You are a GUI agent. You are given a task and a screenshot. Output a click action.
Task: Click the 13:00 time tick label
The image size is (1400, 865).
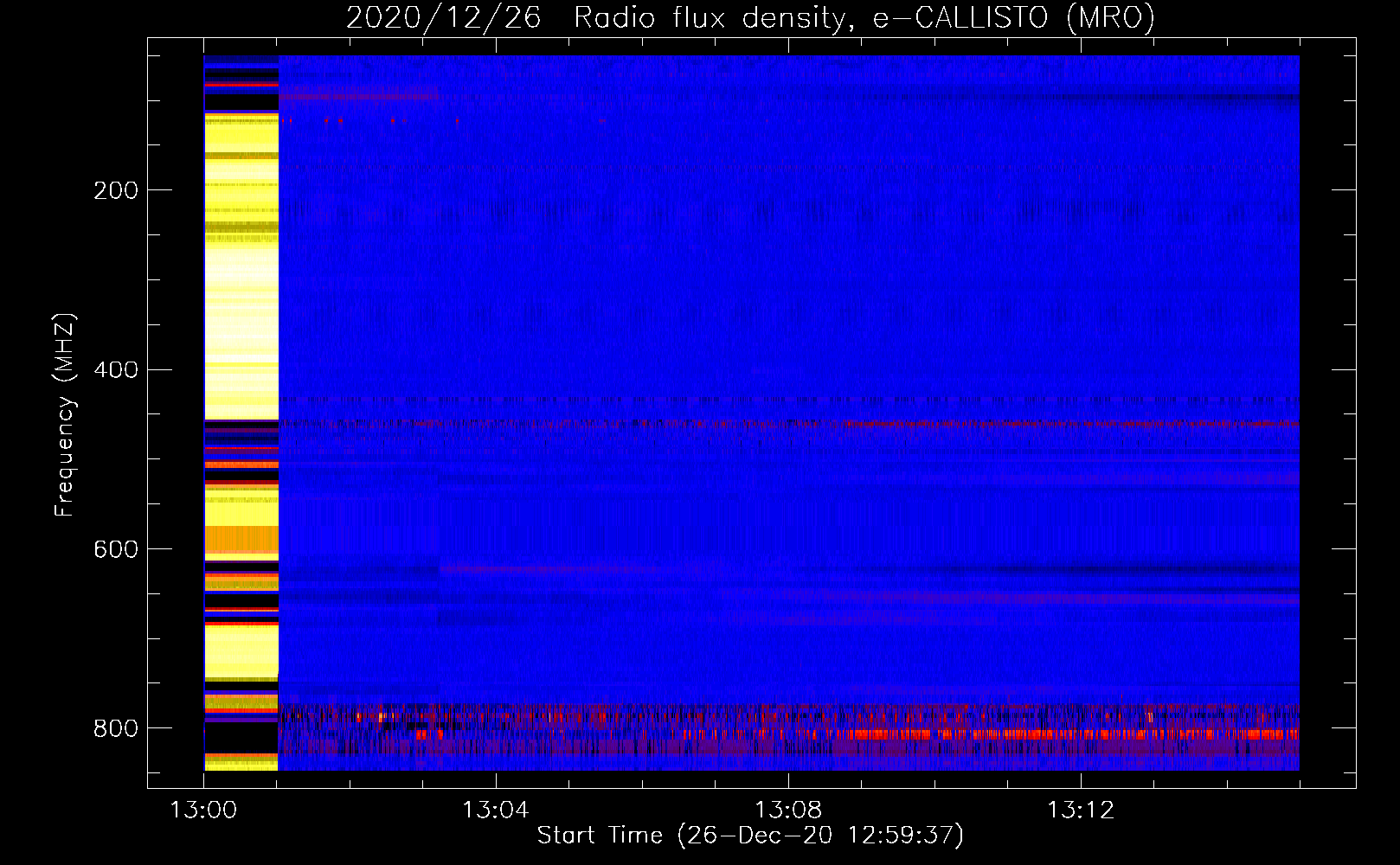(x=203, y=811)
